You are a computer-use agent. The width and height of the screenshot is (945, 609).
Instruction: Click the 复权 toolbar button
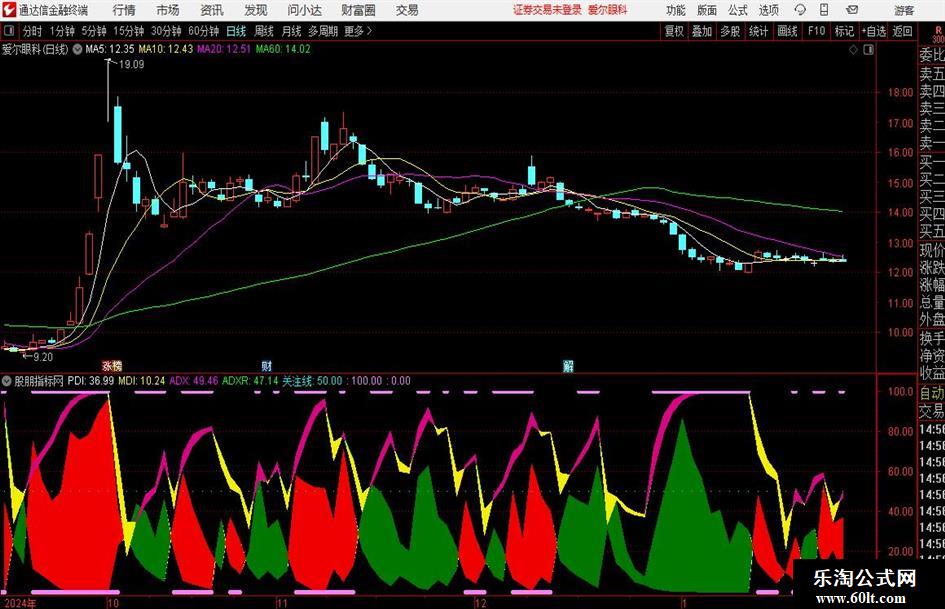coord(674,31)
